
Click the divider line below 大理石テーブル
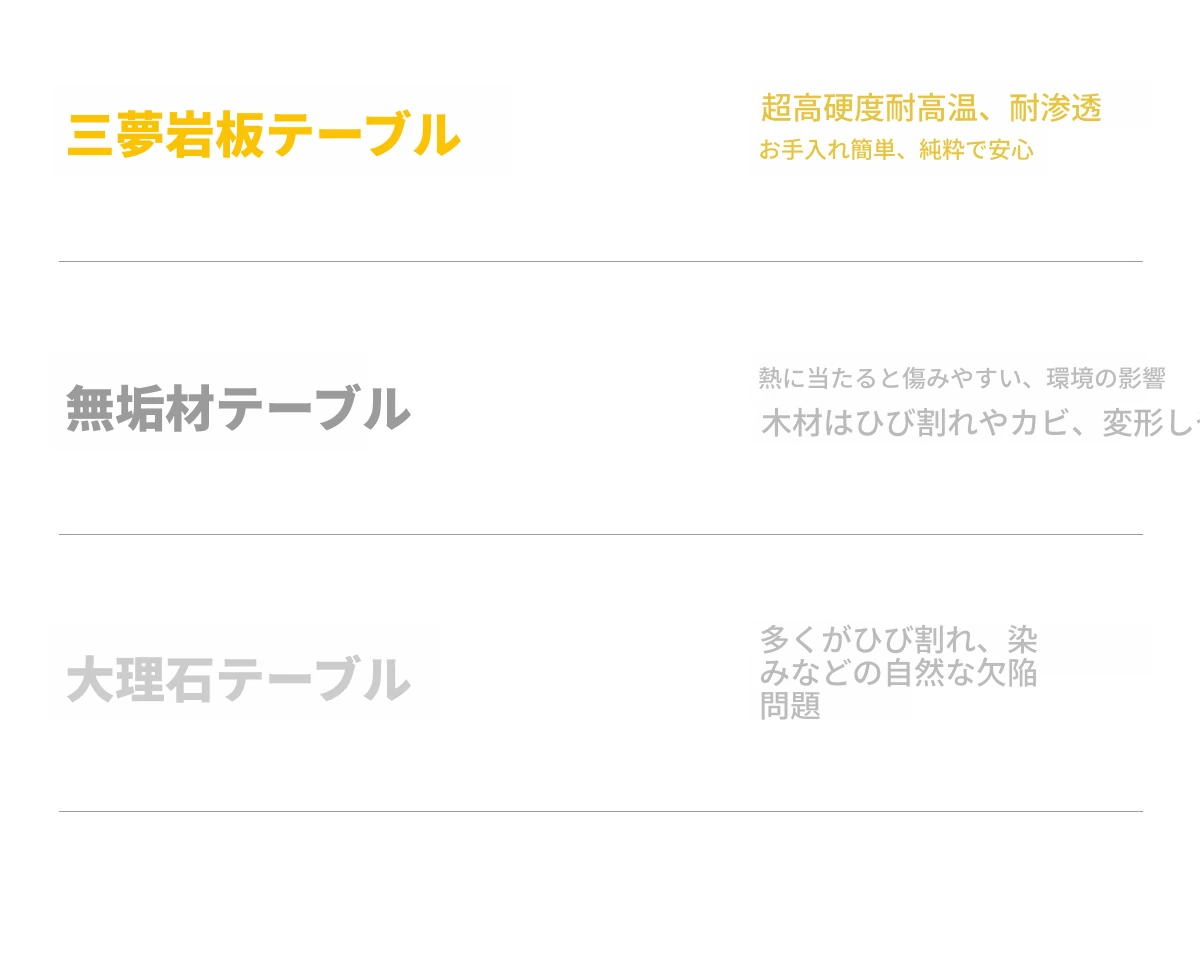click(600, 812)
